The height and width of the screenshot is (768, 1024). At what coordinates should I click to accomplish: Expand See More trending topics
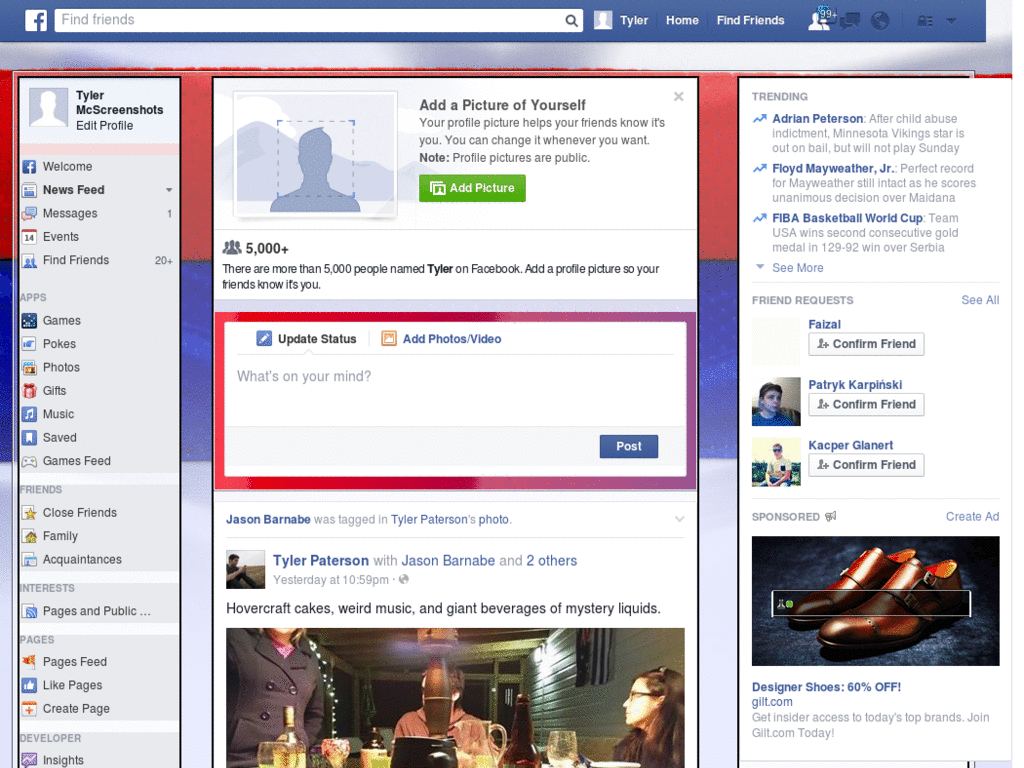click(x=797, y=268)
